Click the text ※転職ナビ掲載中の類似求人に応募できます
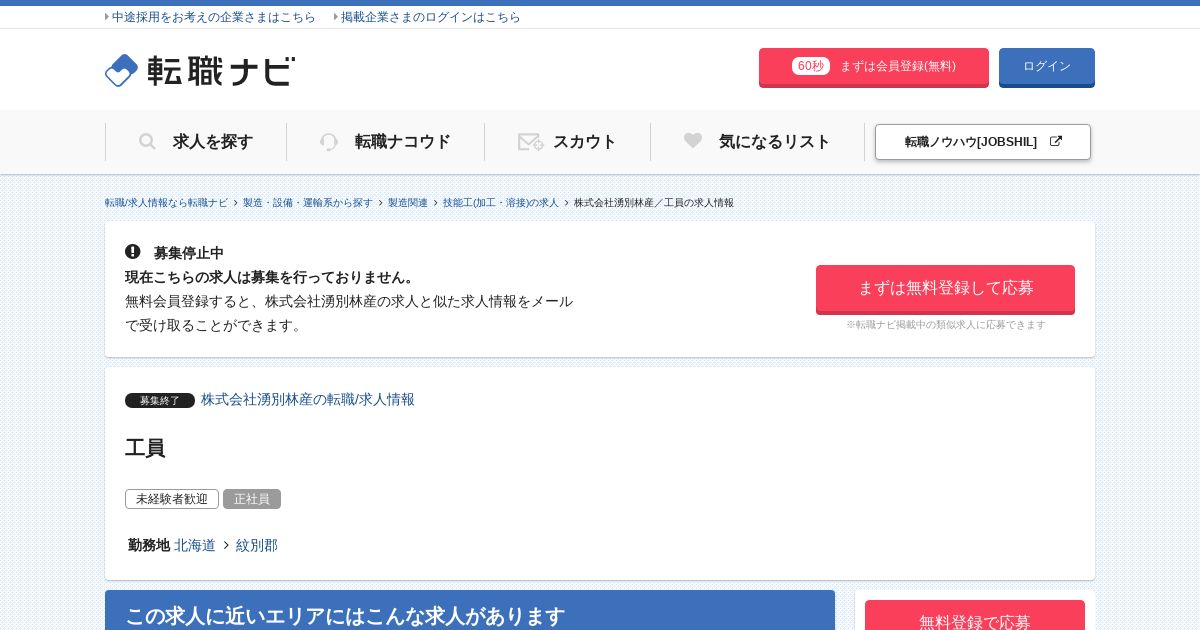Viewport: 1200px width, 630px height. click(x=946, y=325)
